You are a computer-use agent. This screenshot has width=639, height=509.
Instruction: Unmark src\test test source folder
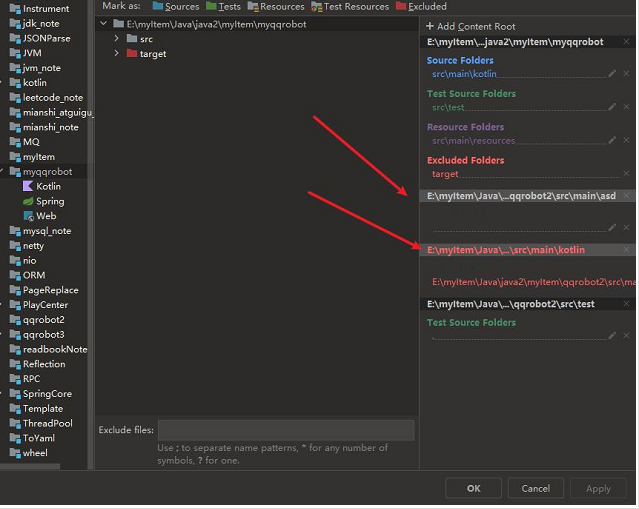[626, 107]
